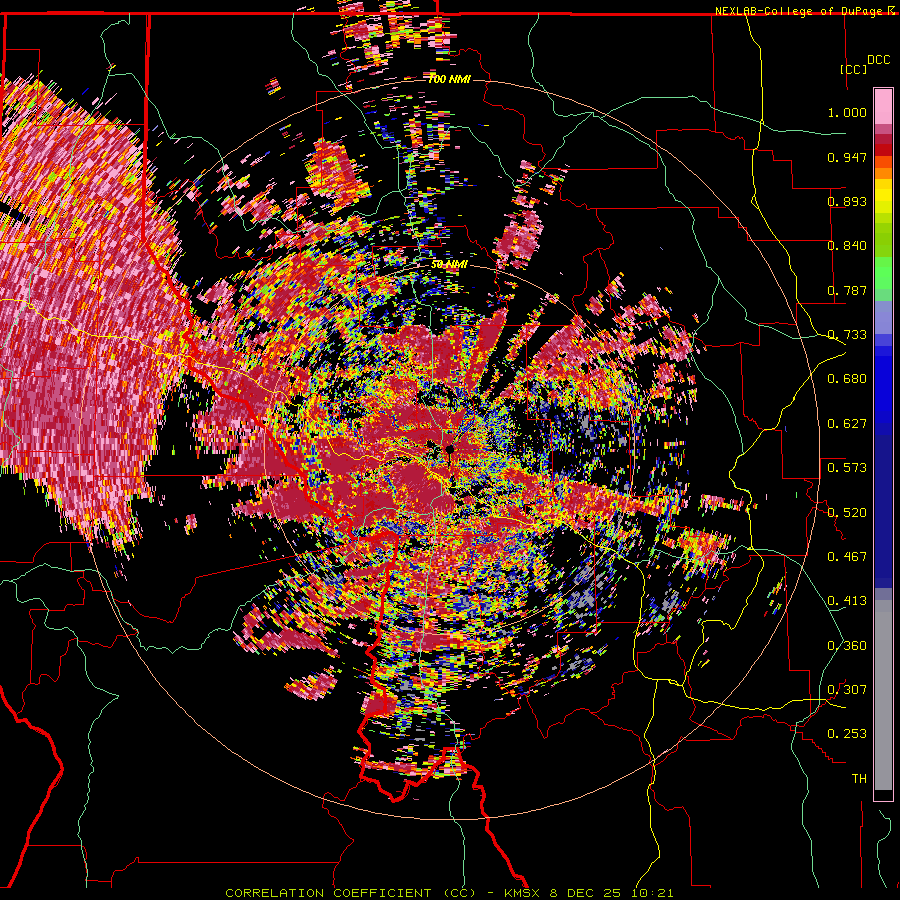Click the TH threshold label on scale
Viewport: 900px width, 900px height.
click(859, 779)
